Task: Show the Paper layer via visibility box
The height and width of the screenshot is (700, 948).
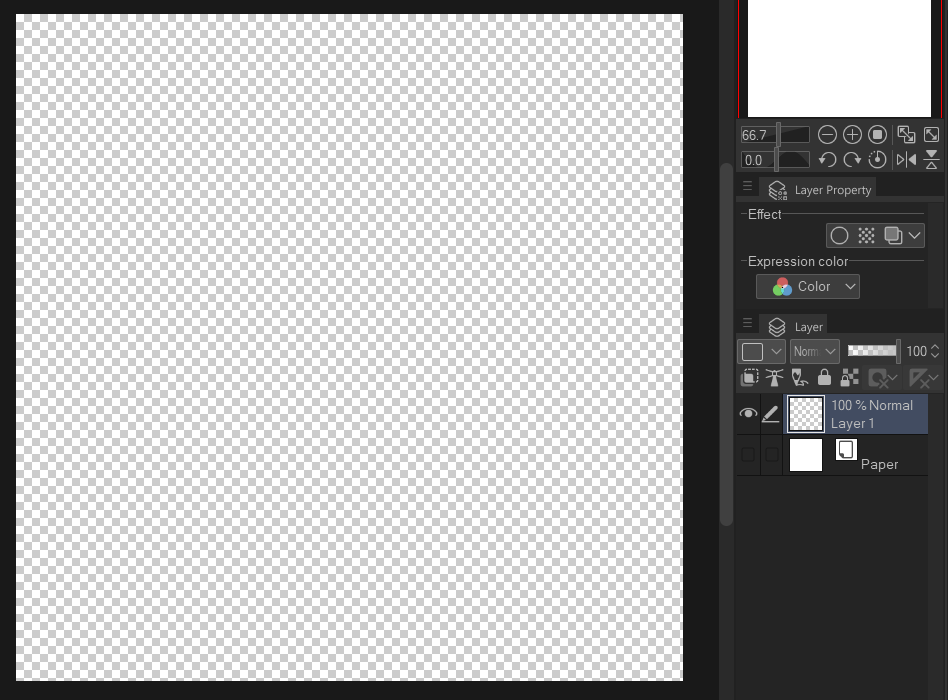Action: click(x=748, y=455)
